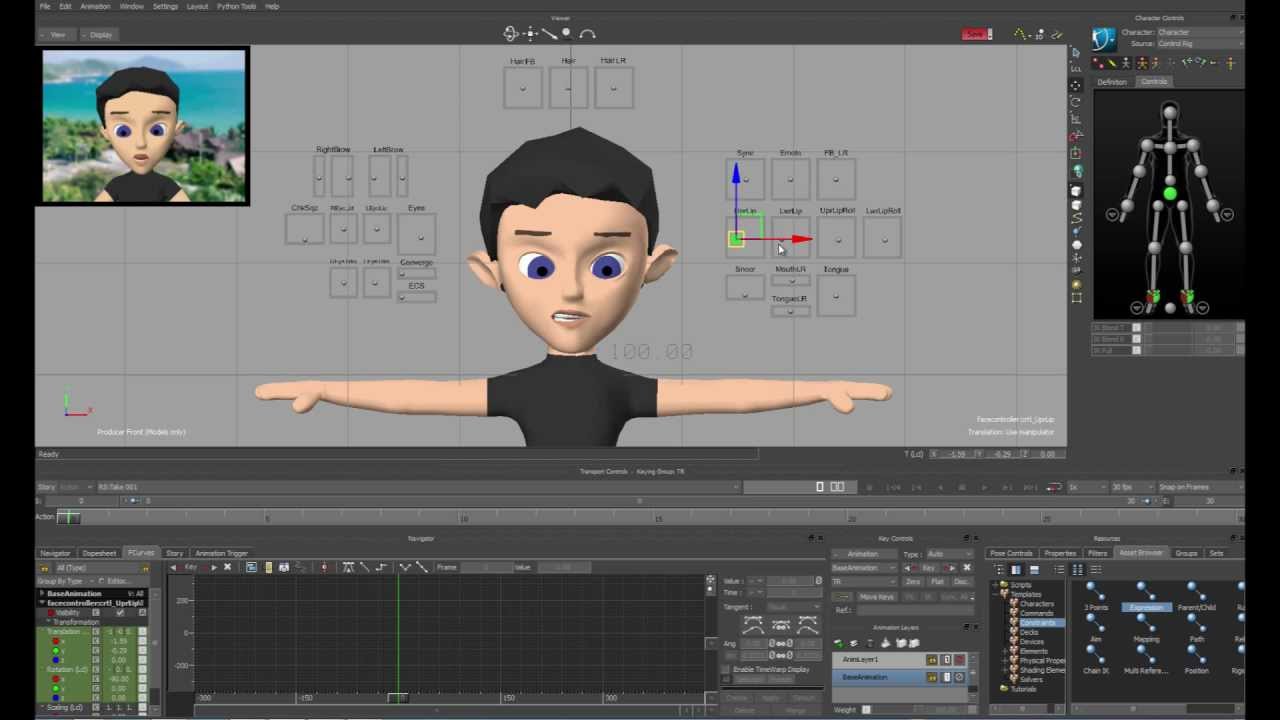Click the Character Controls blue logo icon
Image resolution: width=1280 pixels, height=720 pixels.
point(1104,39)
